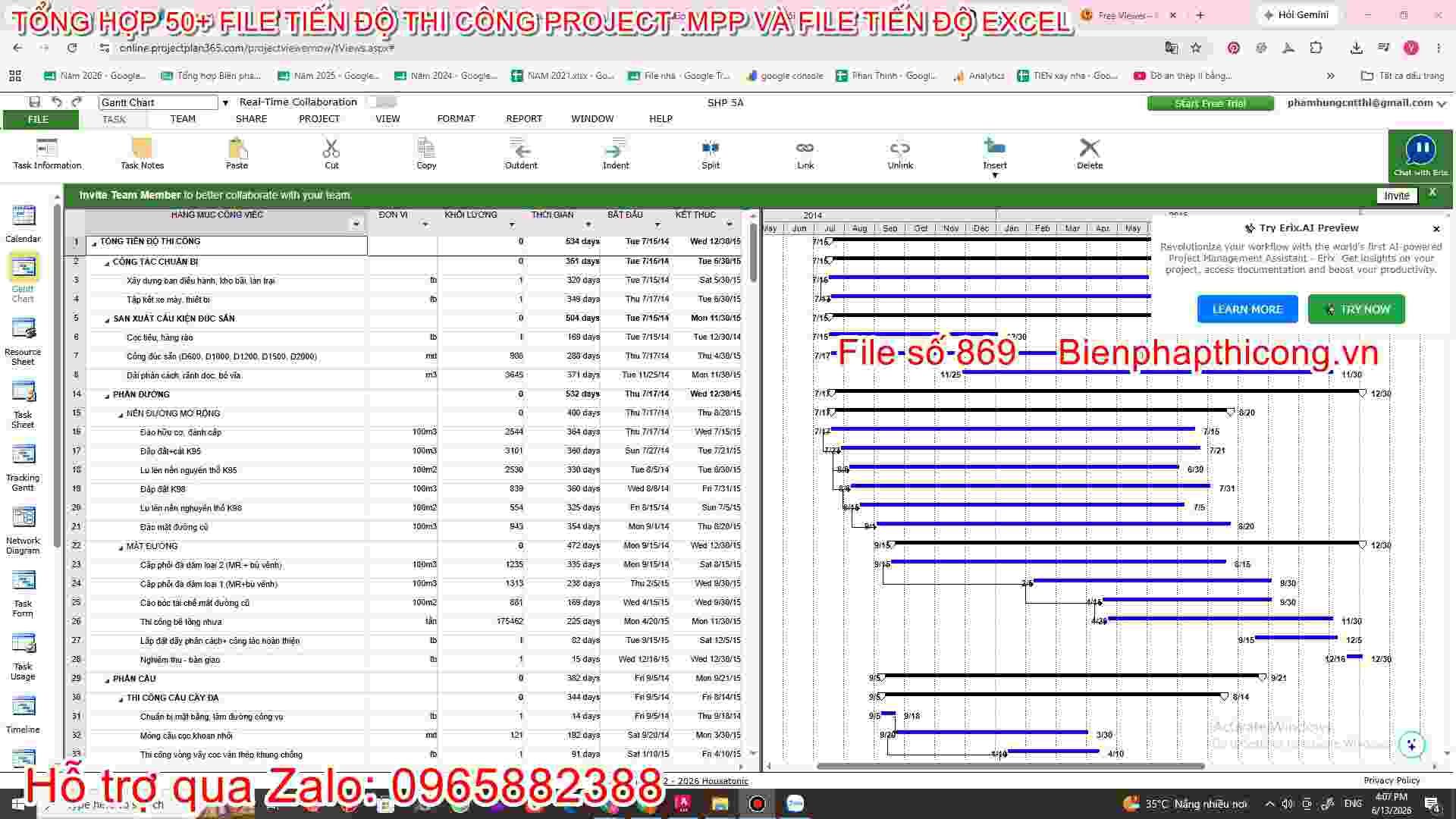Open KHỐI LƯỢNG column filter dropdown
The height and width of the screenshot is (819, 1456).
[512, 224]
